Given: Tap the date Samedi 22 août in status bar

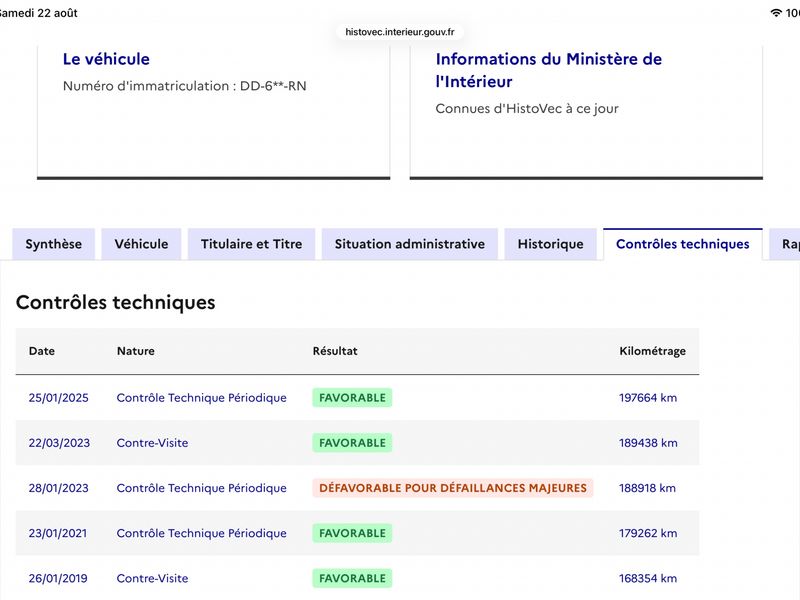Looking at the screenshot, I should [x=39, y=13].
